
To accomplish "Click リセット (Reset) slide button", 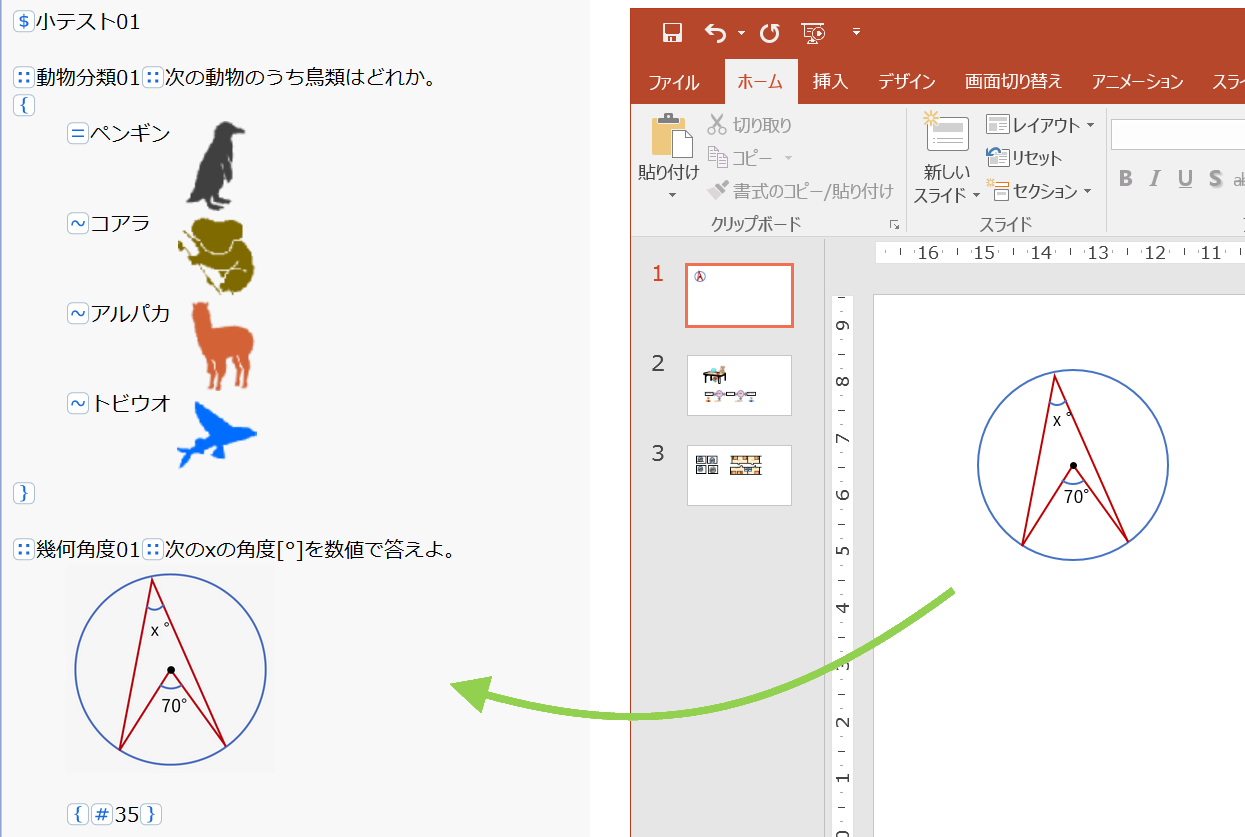I will (1024, 158).
